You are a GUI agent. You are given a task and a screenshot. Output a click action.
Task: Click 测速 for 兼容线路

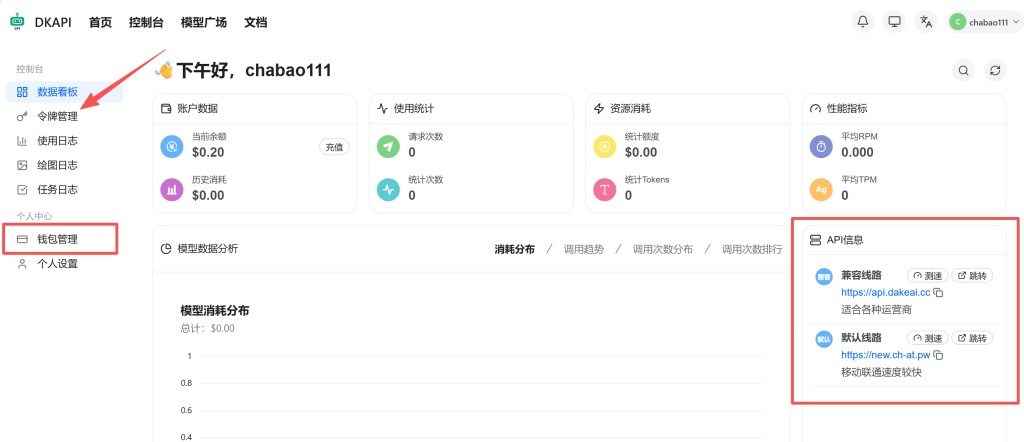[927, 276]
